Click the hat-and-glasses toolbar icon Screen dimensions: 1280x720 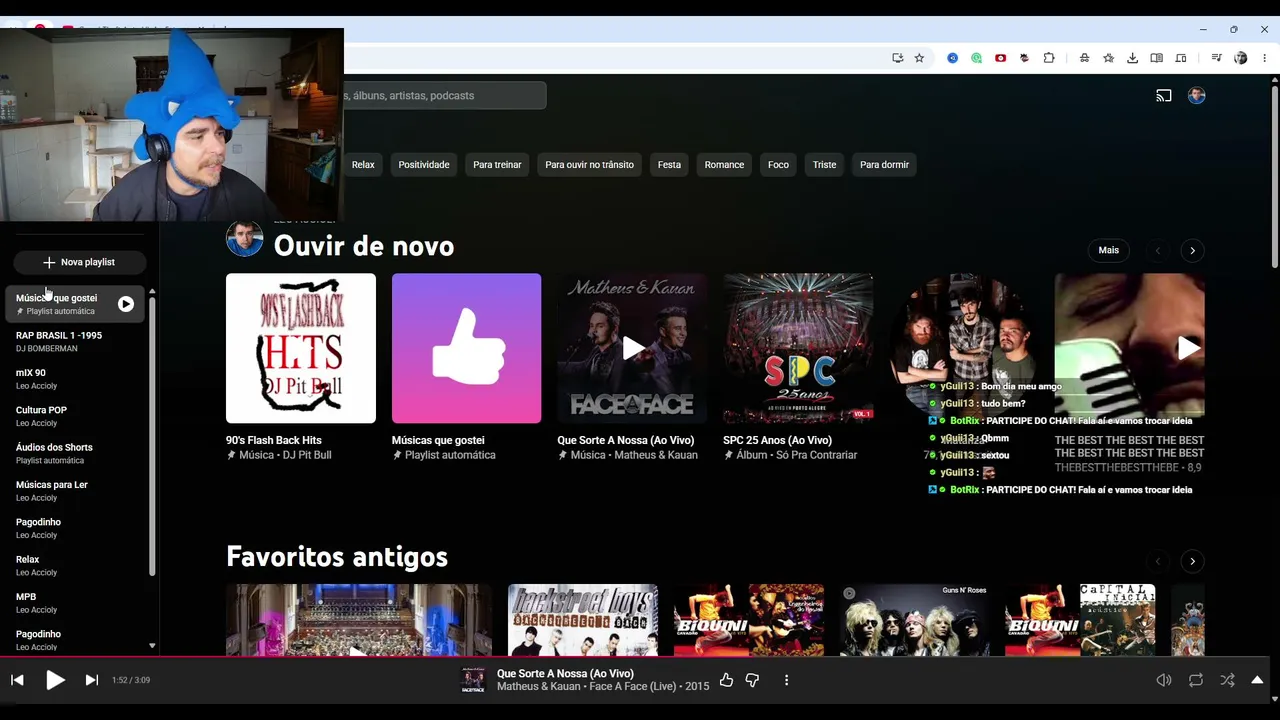coord(1084,58)
